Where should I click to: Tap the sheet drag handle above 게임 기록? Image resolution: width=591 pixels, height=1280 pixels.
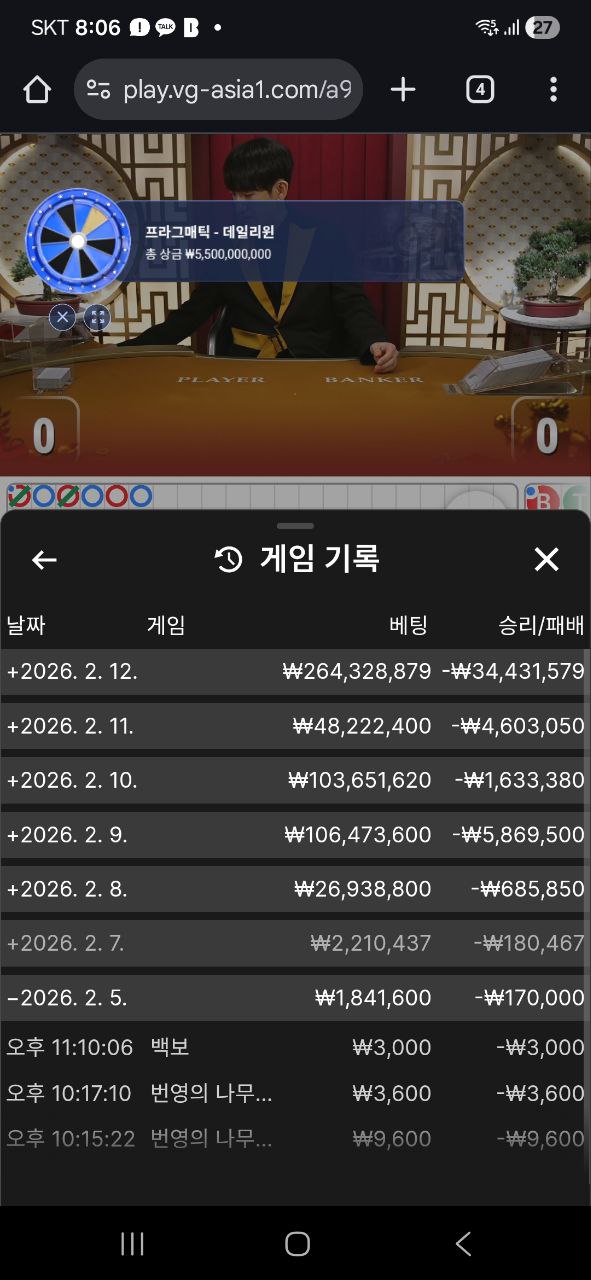pos(295,526)
